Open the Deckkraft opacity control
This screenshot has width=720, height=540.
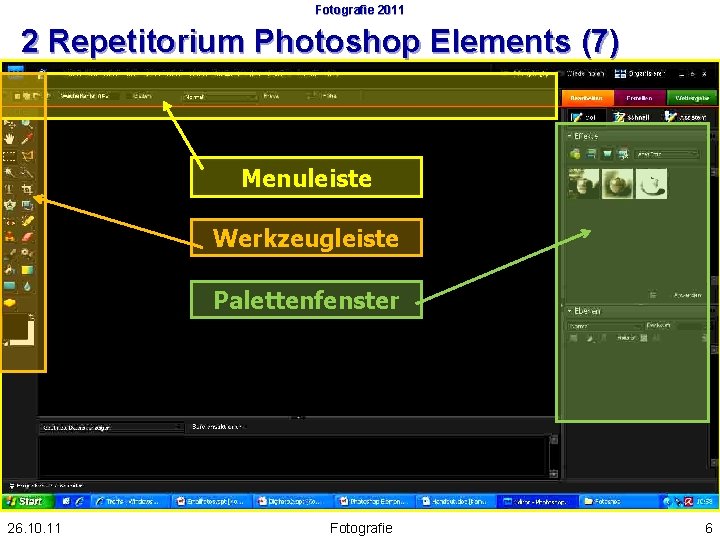pos(692,326)
